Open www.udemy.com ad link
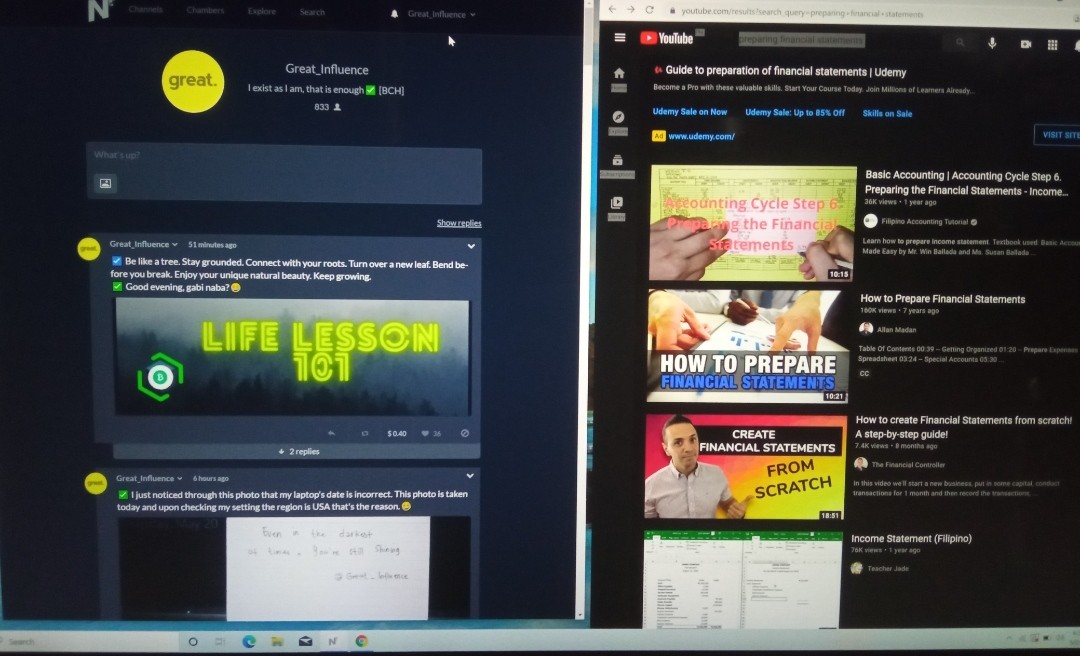This screenshot has height=656, width=1080. (701, 136)
